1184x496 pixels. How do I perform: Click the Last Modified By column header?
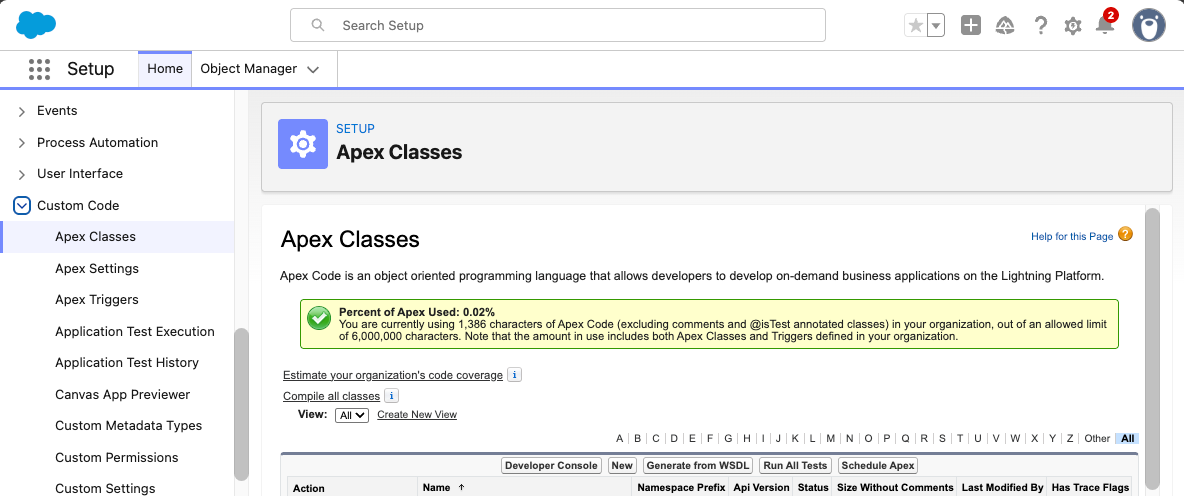1002,488
